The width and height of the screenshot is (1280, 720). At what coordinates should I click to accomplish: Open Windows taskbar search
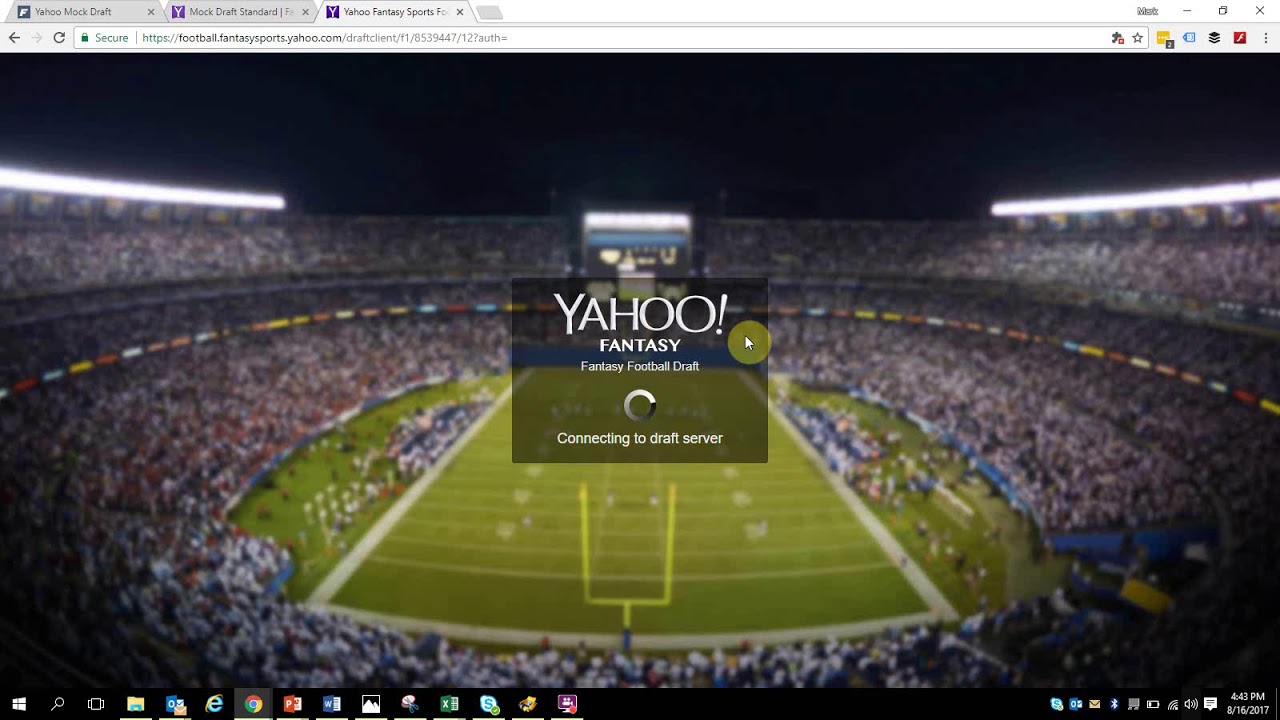coord(57,704)
